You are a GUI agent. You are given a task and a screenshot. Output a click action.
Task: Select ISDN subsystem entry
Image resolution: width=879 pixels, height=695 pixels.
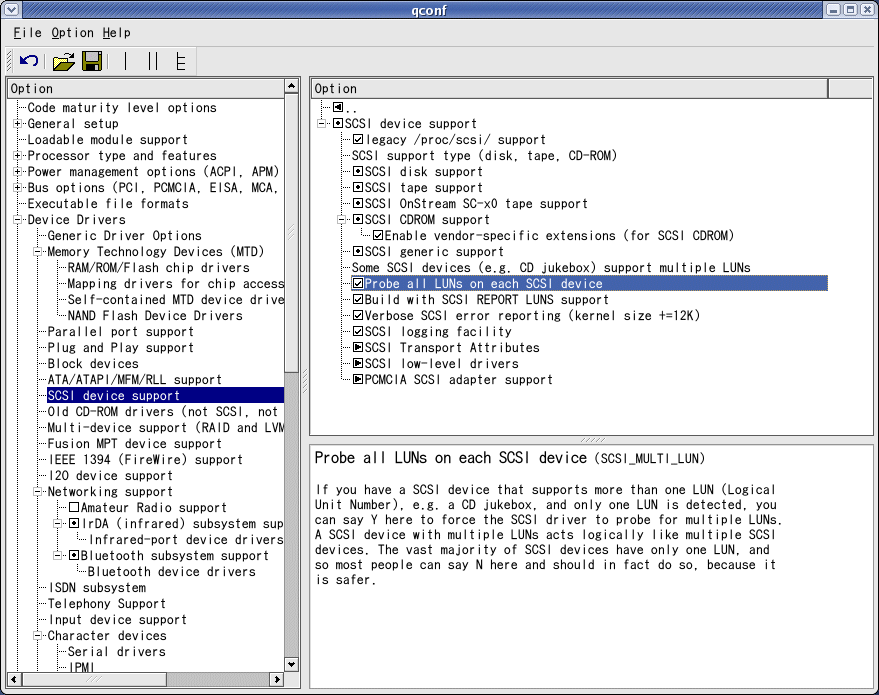(x=96, y=587)
